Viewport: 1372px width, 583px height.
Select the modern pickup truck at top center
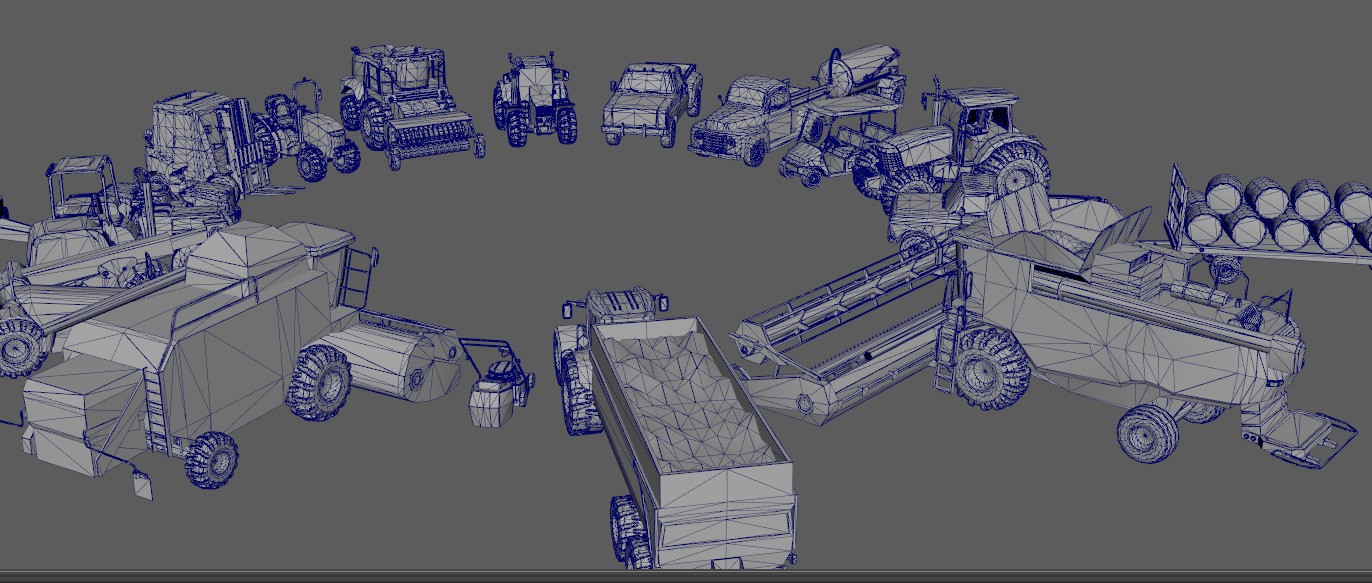[652, 104]
